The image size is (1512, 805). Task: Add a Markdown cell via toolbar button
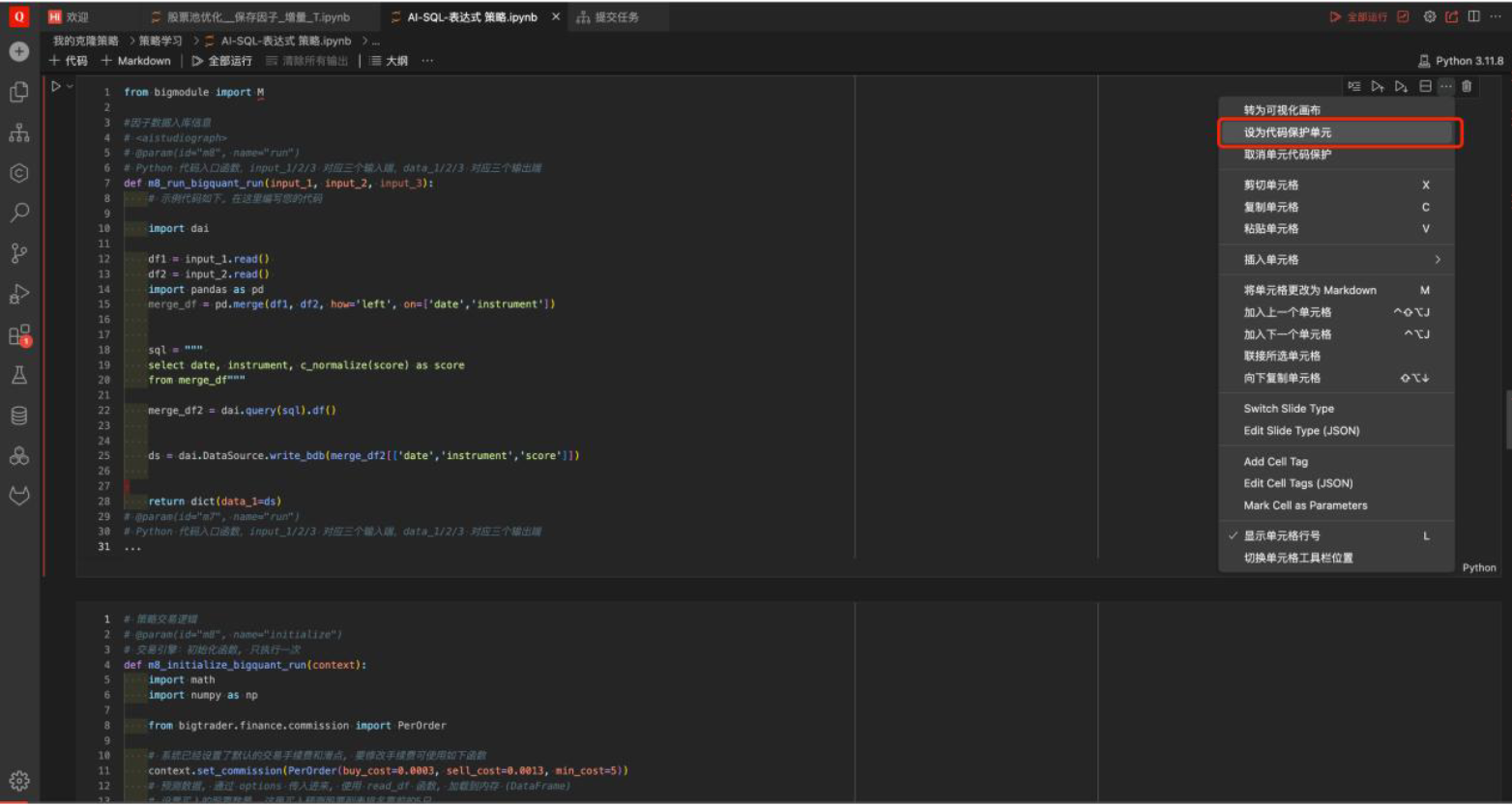[135, 61]
